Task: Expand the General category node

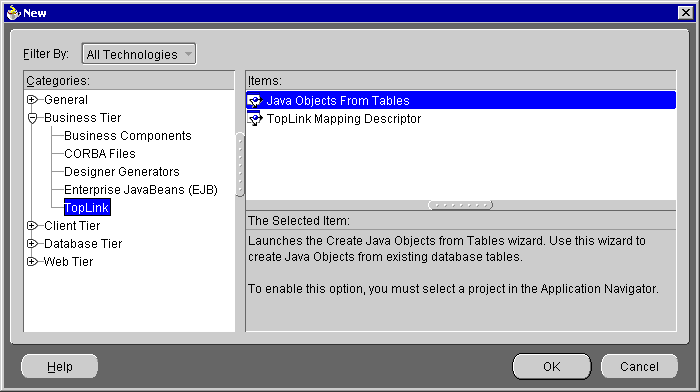Action: 32,100
